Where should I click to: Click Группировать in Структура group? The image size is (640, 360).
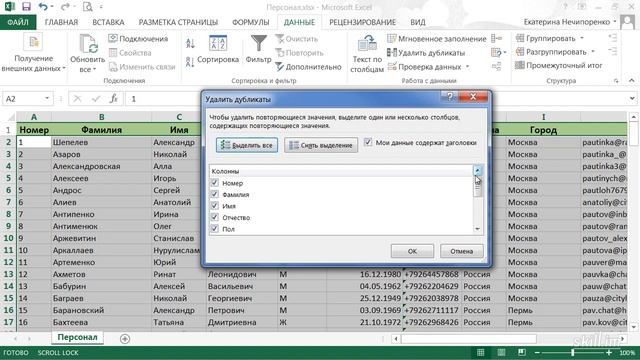546,38
